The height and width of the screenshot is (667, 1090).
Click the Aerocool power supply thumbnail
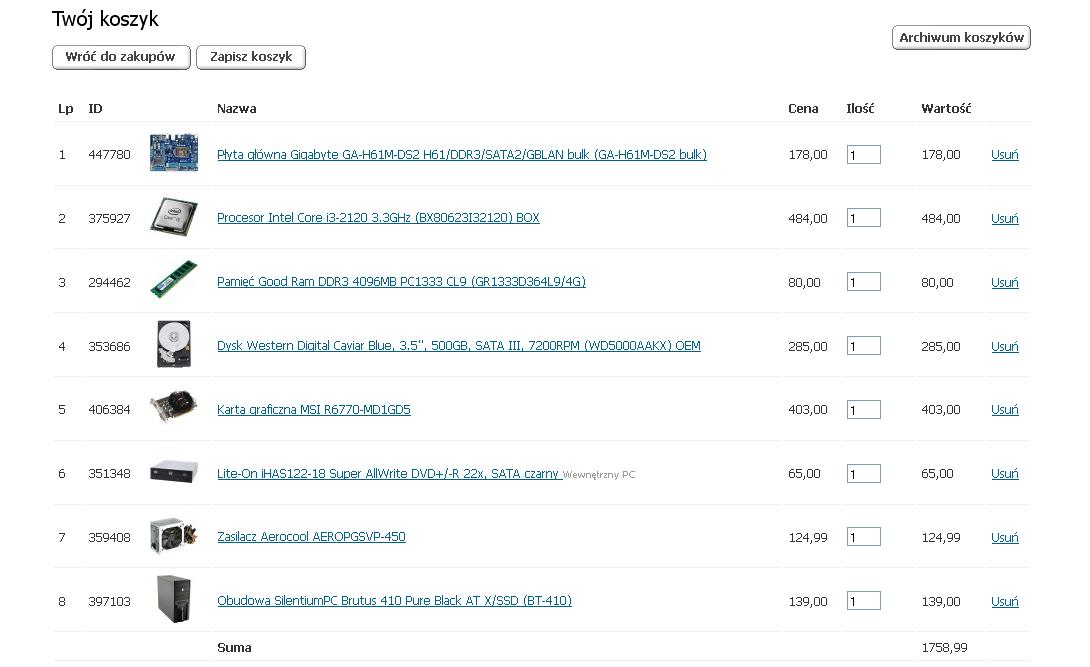tap(174, 535)
